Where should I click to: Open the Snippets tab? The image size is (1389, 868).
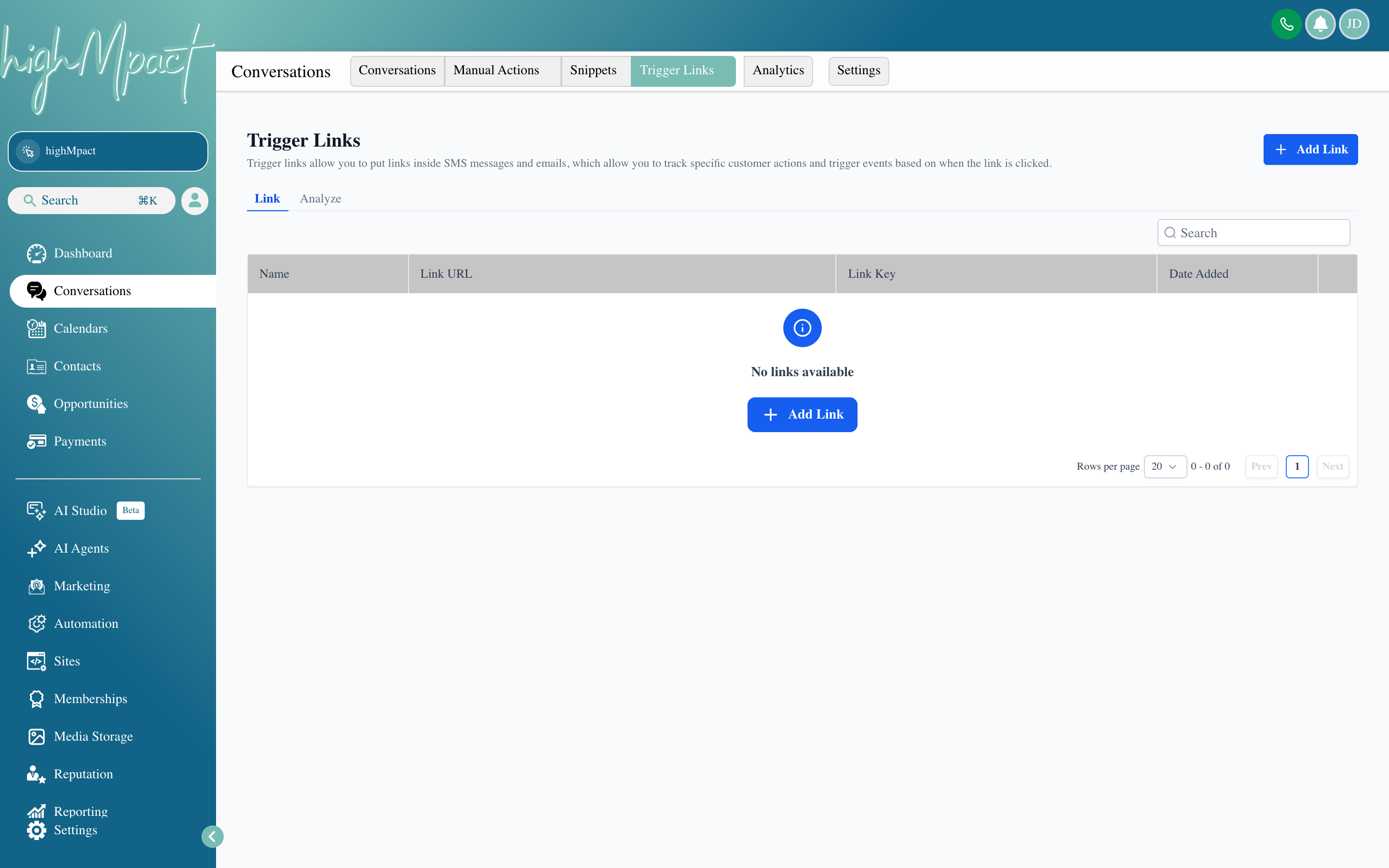pos(596,70)
